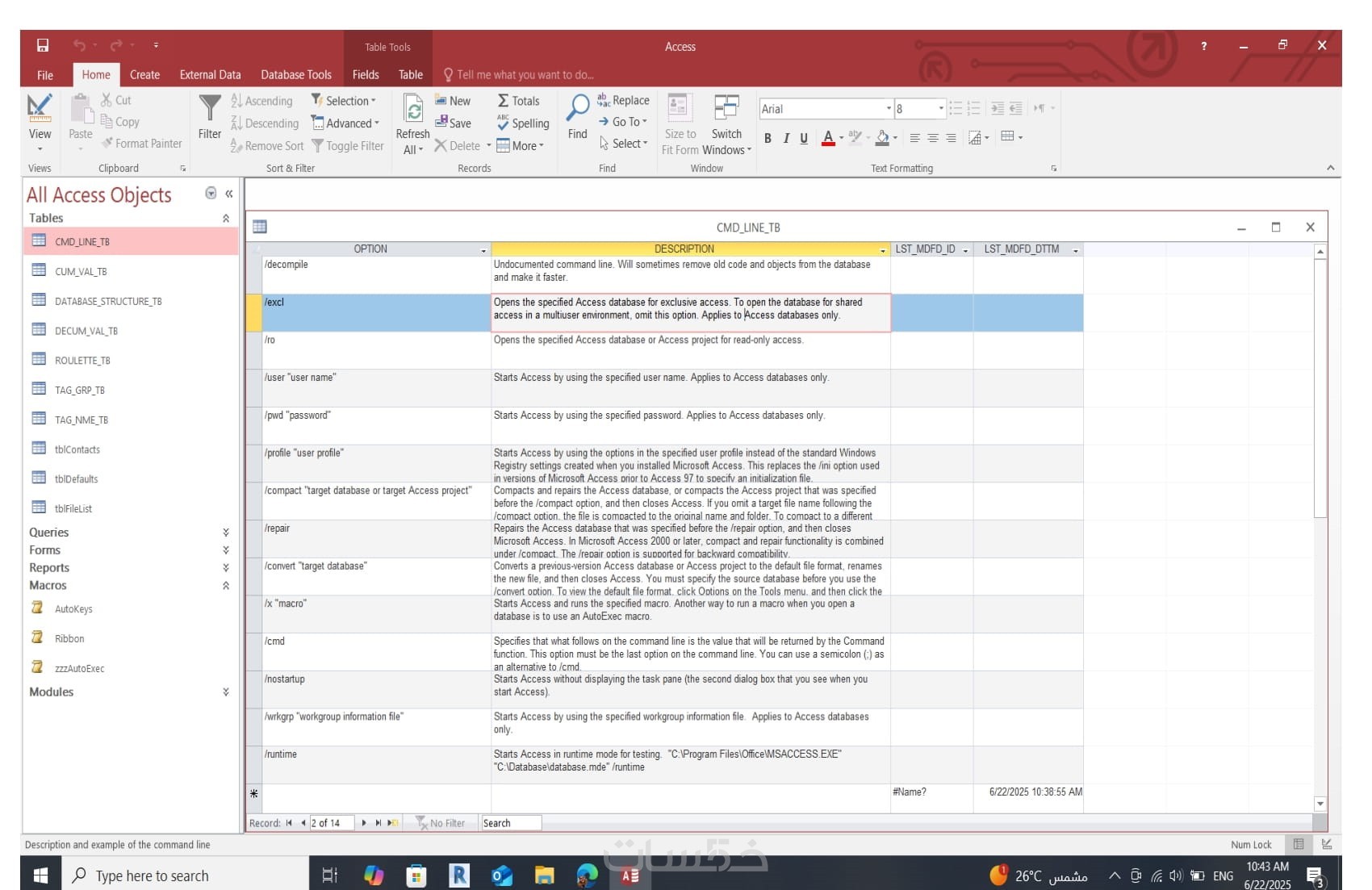Click the Undo arrow in the title bar

tap(79, 45)
